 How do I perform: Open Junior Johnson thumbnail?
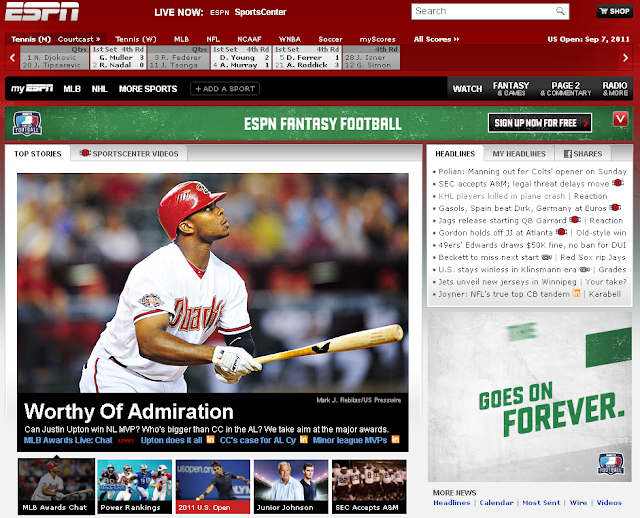(x=291, y=486)
